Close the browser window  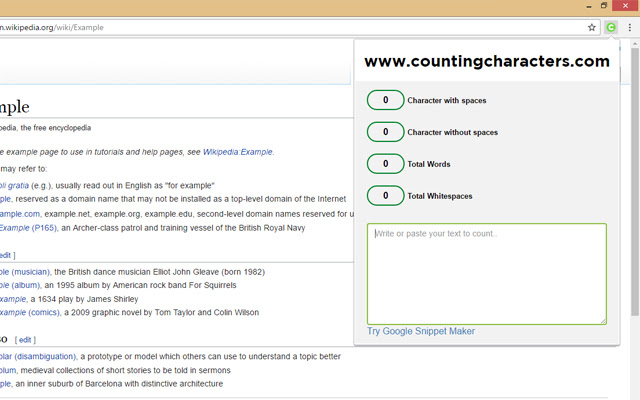coord(625,5)
